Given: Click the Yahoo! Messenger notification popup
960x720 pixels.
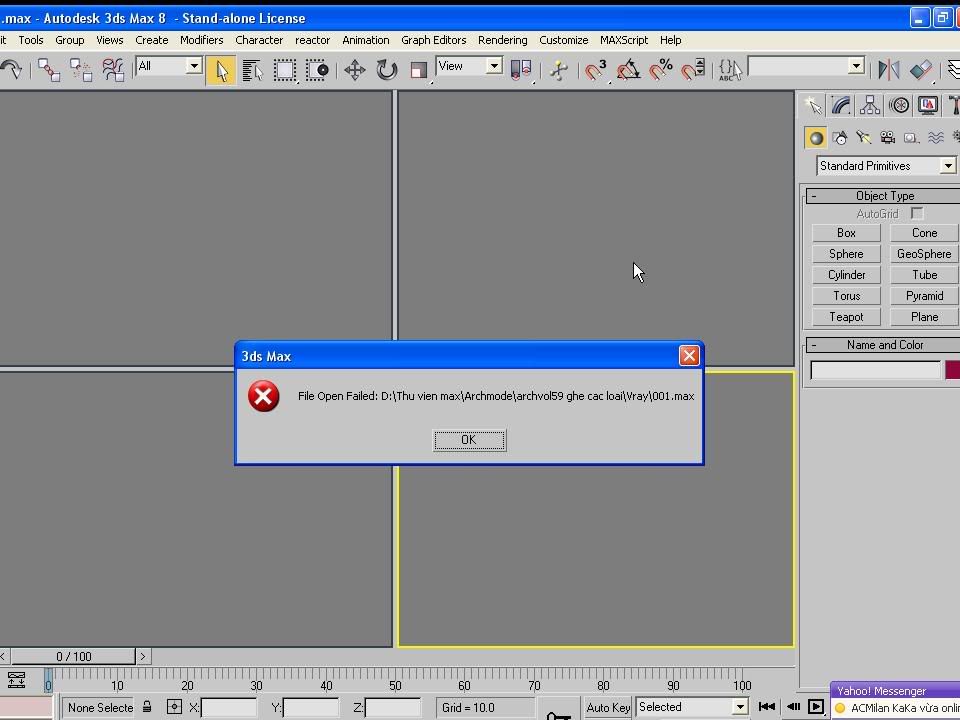Looking at the screenshot, I should (895, 700).
